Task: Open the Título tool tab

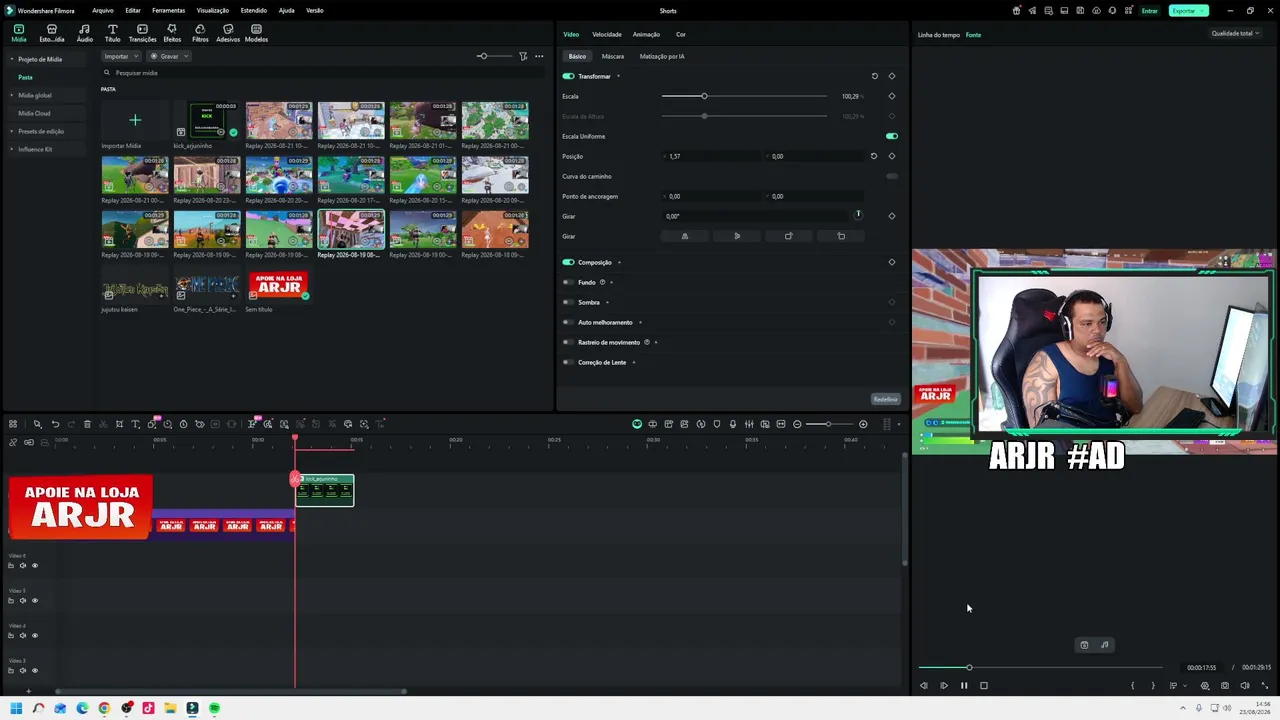Action: (x=112, y=33)
